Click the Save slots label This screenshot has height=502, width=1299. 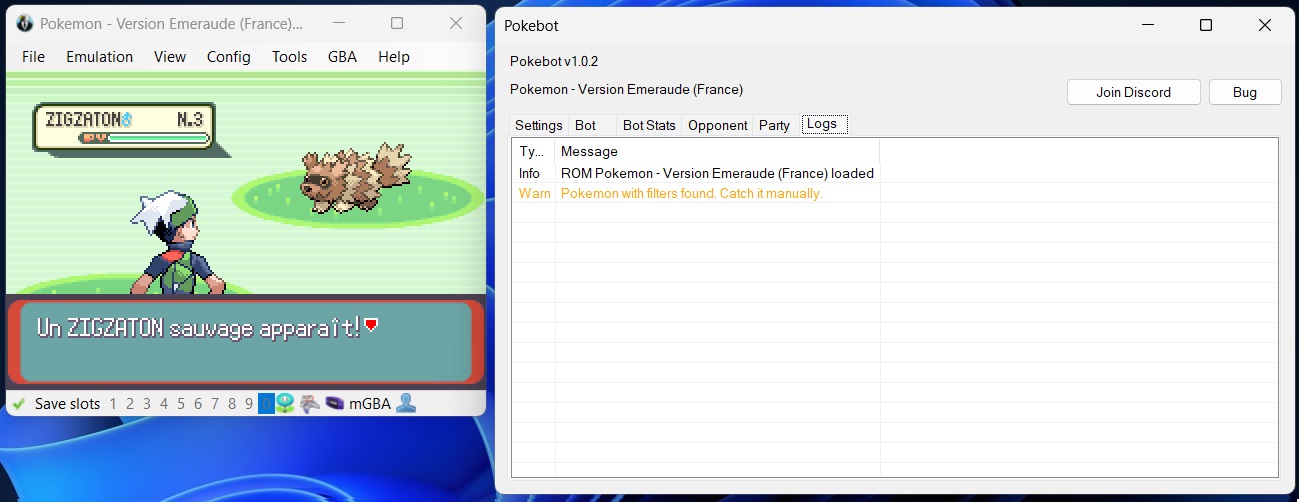coord(68,404)
